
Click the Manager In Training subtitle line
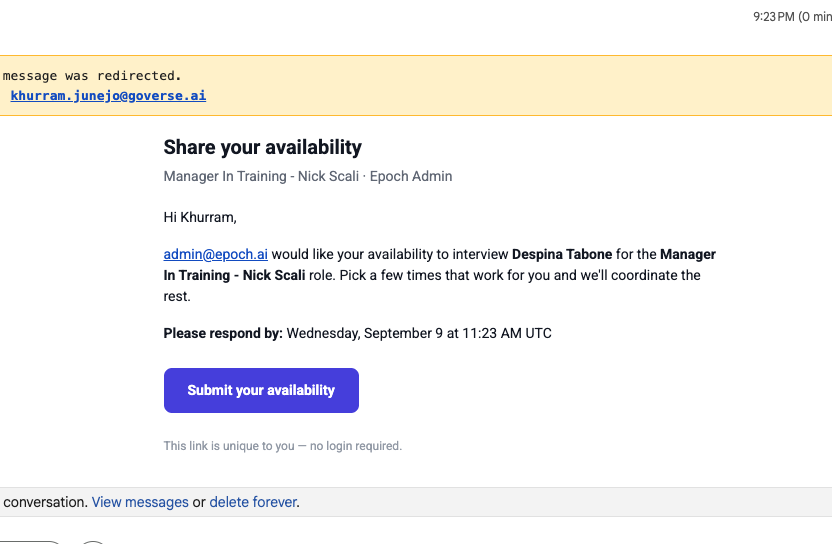pyautogui.click(x=308, y=176)
